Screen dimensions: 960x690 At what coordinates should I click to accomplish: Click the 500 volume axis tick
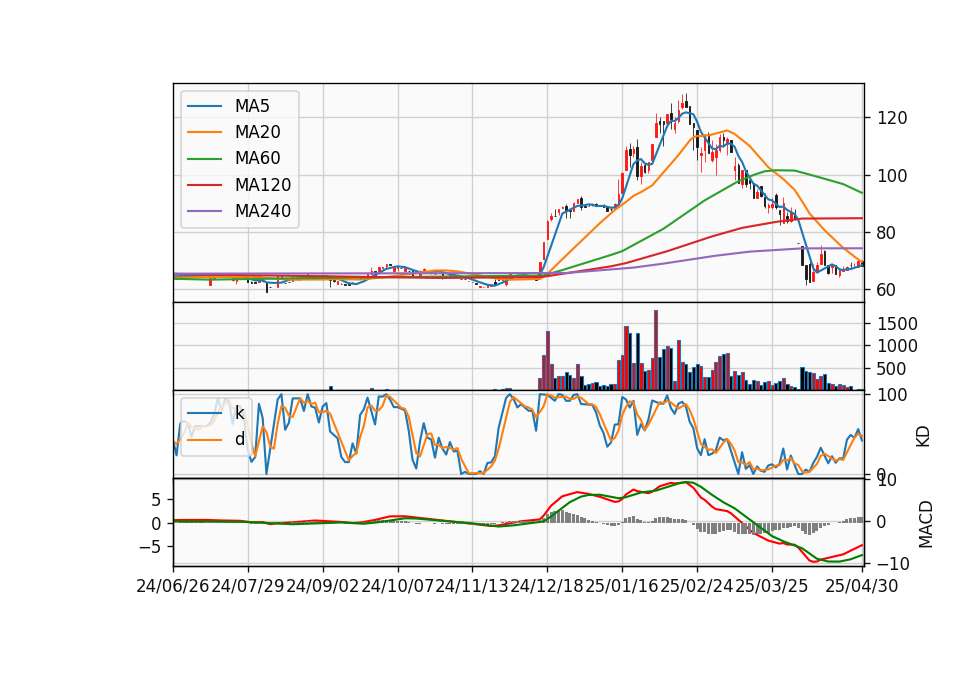[892, 369]
